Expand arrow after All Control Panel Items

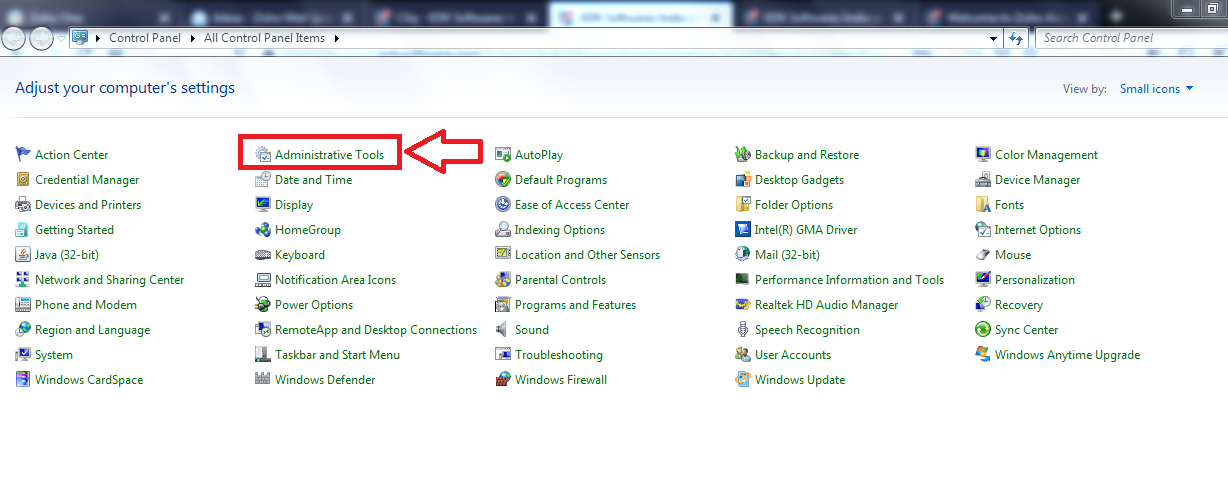coord(337,38)
